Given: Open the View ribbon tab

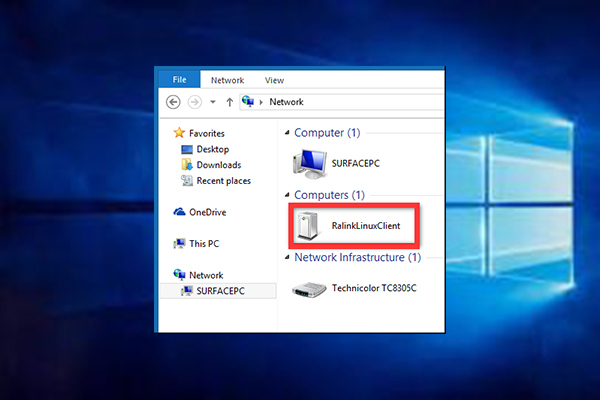Looking at the screenshot, I should (274, 80).
